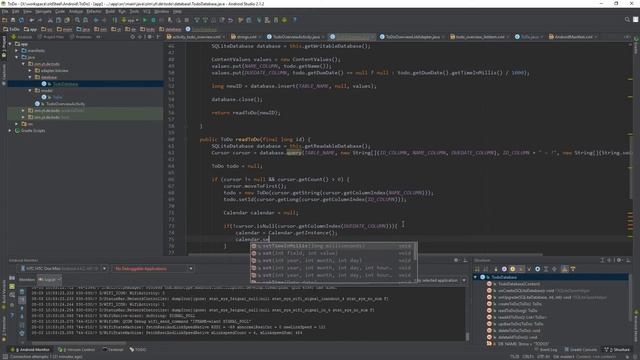This screenshot has width=640, height=360.
Task: Open the app run configuration dropdown
Action: [x=130, y=20]
